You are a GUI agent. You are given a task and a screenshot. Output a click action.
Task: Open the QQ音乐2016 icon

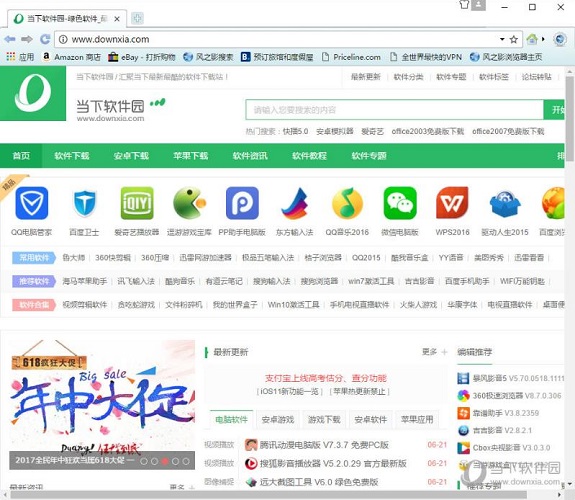(x=347, y=203)
